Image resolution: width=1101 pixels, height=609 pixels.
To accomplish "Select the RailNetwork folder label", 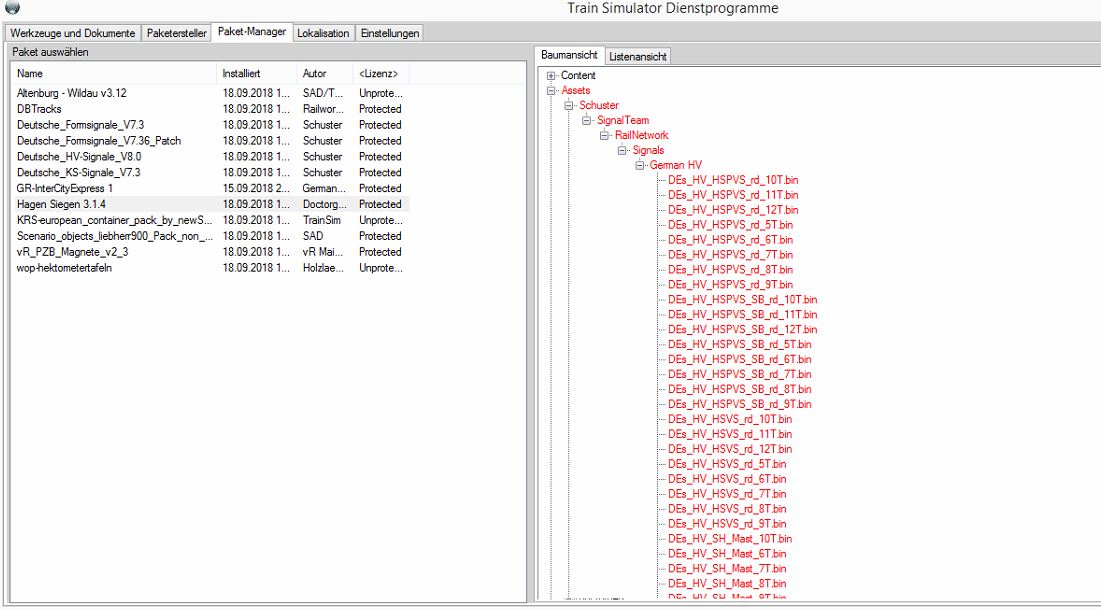I will [642, 136].
